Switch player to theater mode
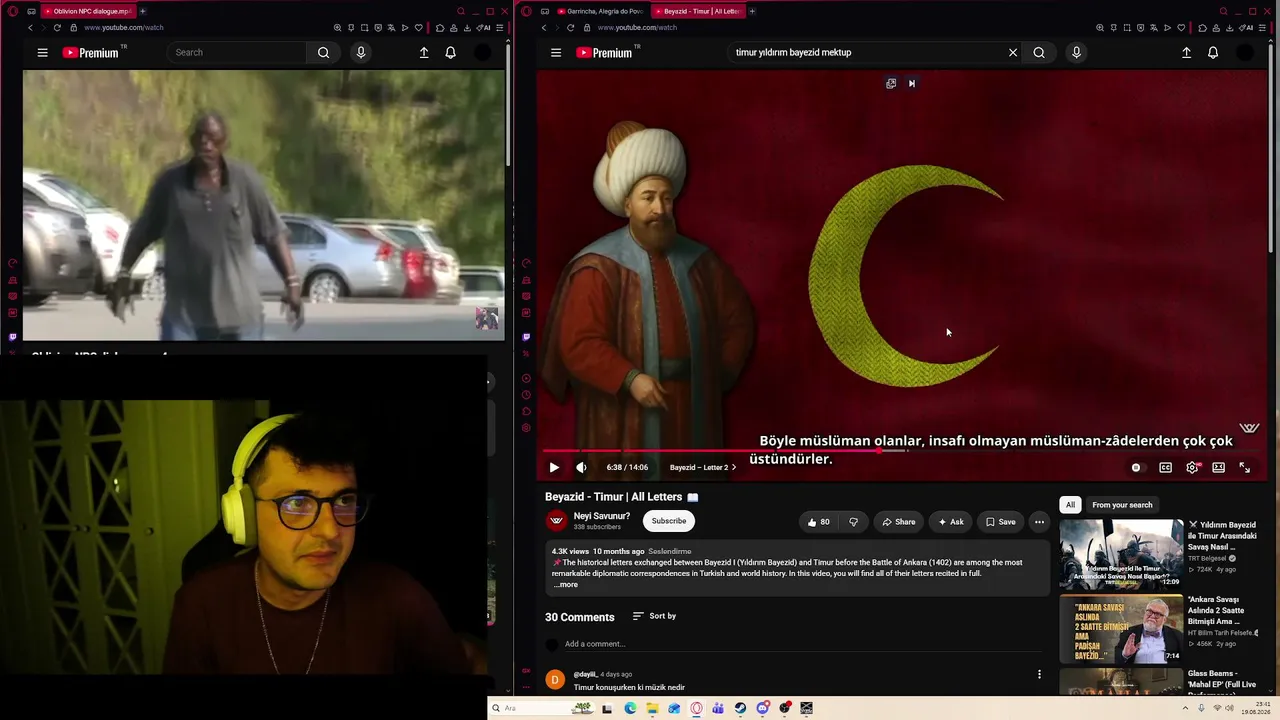The height and width of the screenshot is (720, 1280). tap(1219, 467)
